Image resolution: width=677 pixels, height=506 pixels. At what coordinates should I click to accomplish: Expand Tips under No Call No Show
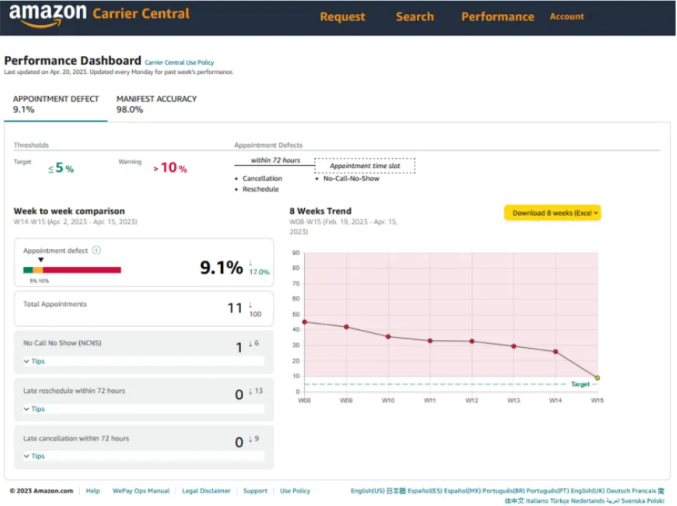pyautogui.click(x=34, y=361)
